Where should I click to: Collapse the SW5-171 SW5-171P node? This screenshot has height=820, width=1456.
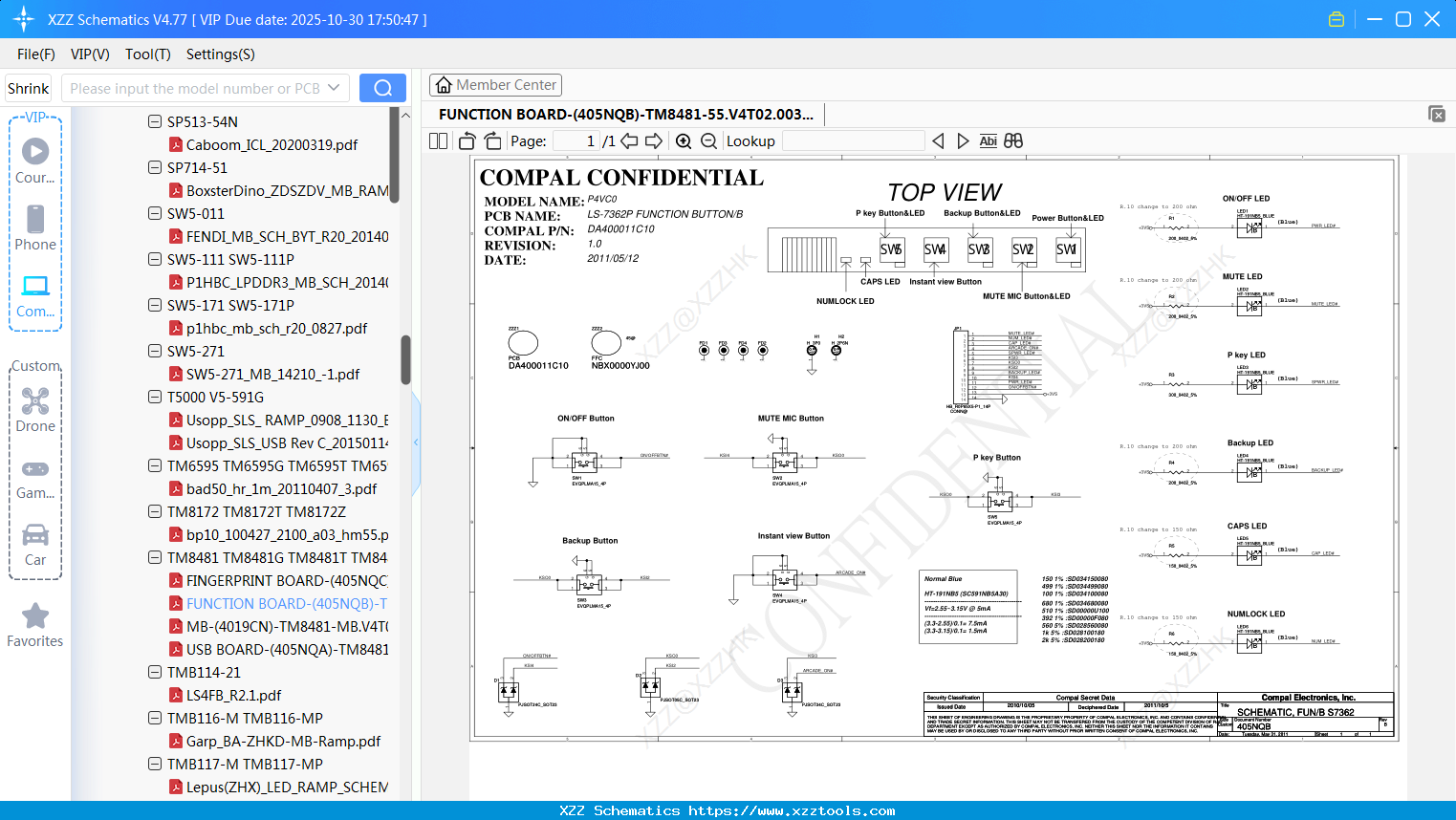pos(155,305)
